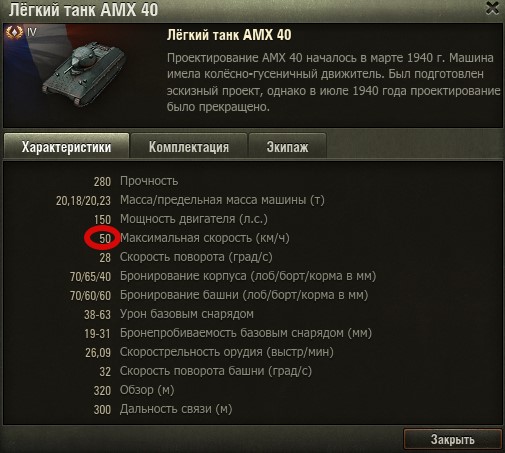Open the Комплектация tab
The width and height of the screenshot is (505, 453).
[x=189, y=147]
